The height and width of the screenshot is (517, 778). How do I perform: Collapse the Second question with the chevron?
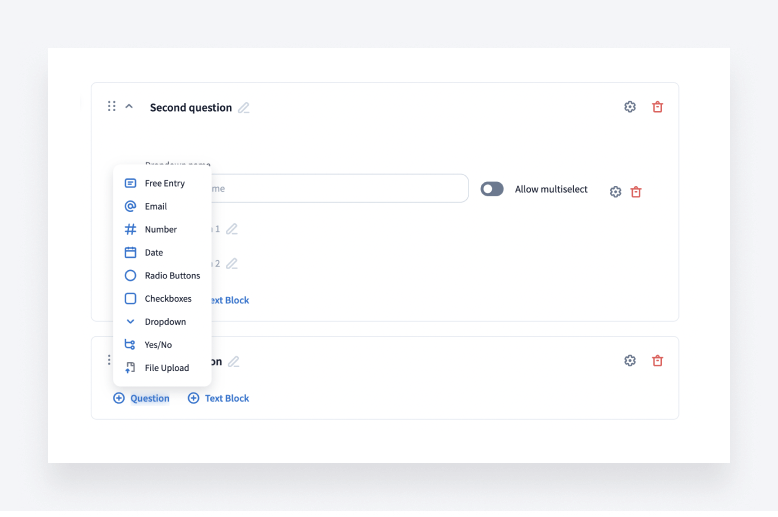pos(129,106)
